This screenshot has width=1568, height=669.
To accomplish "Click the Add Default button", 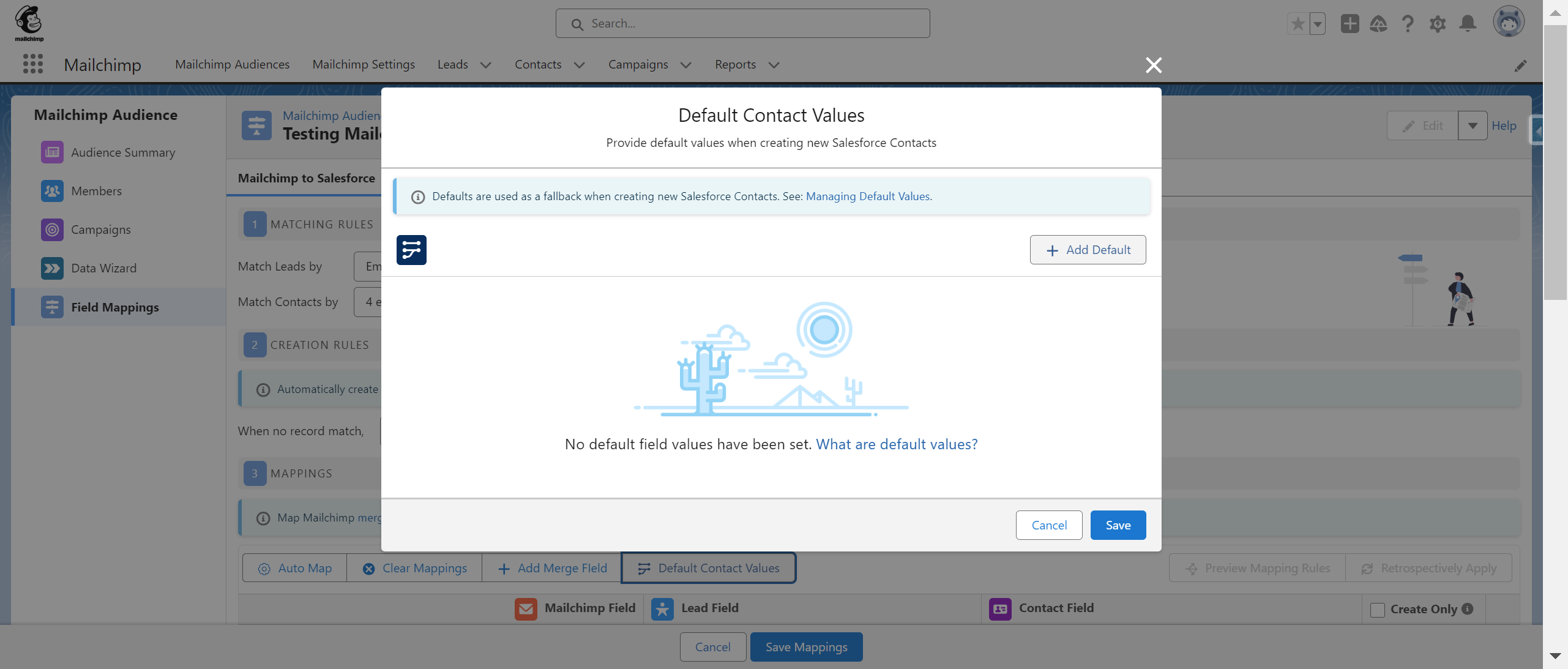I will pos(1087,249).
